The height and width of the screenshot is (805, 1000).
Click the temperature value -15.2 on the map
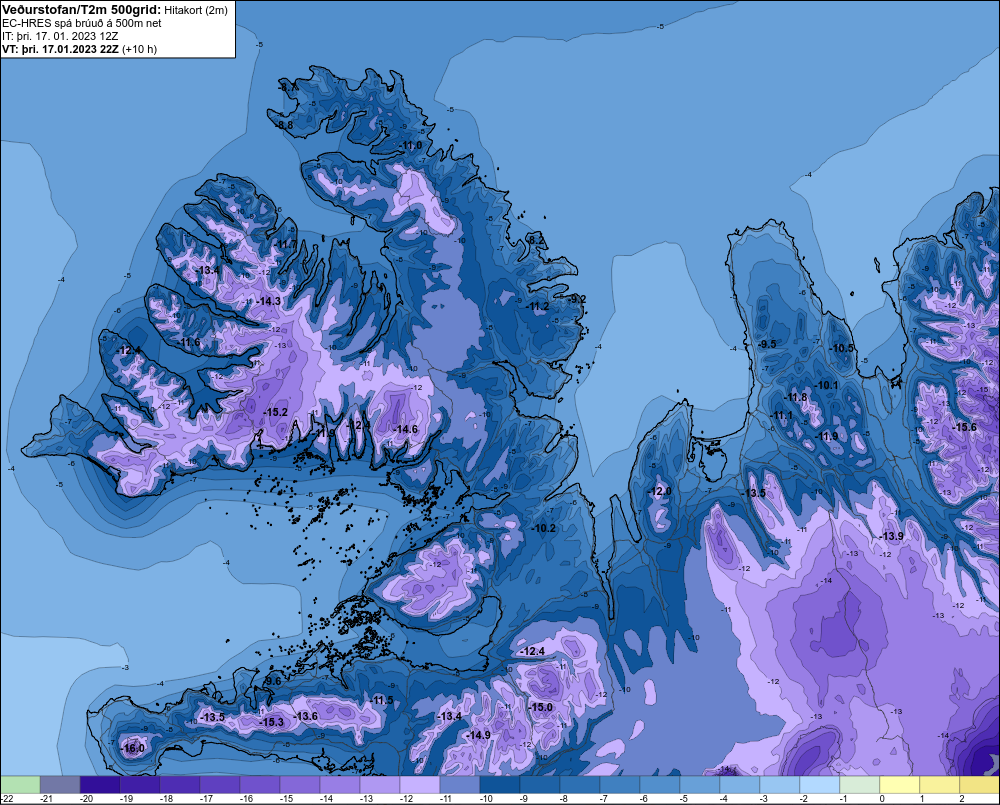click(276, 412)
